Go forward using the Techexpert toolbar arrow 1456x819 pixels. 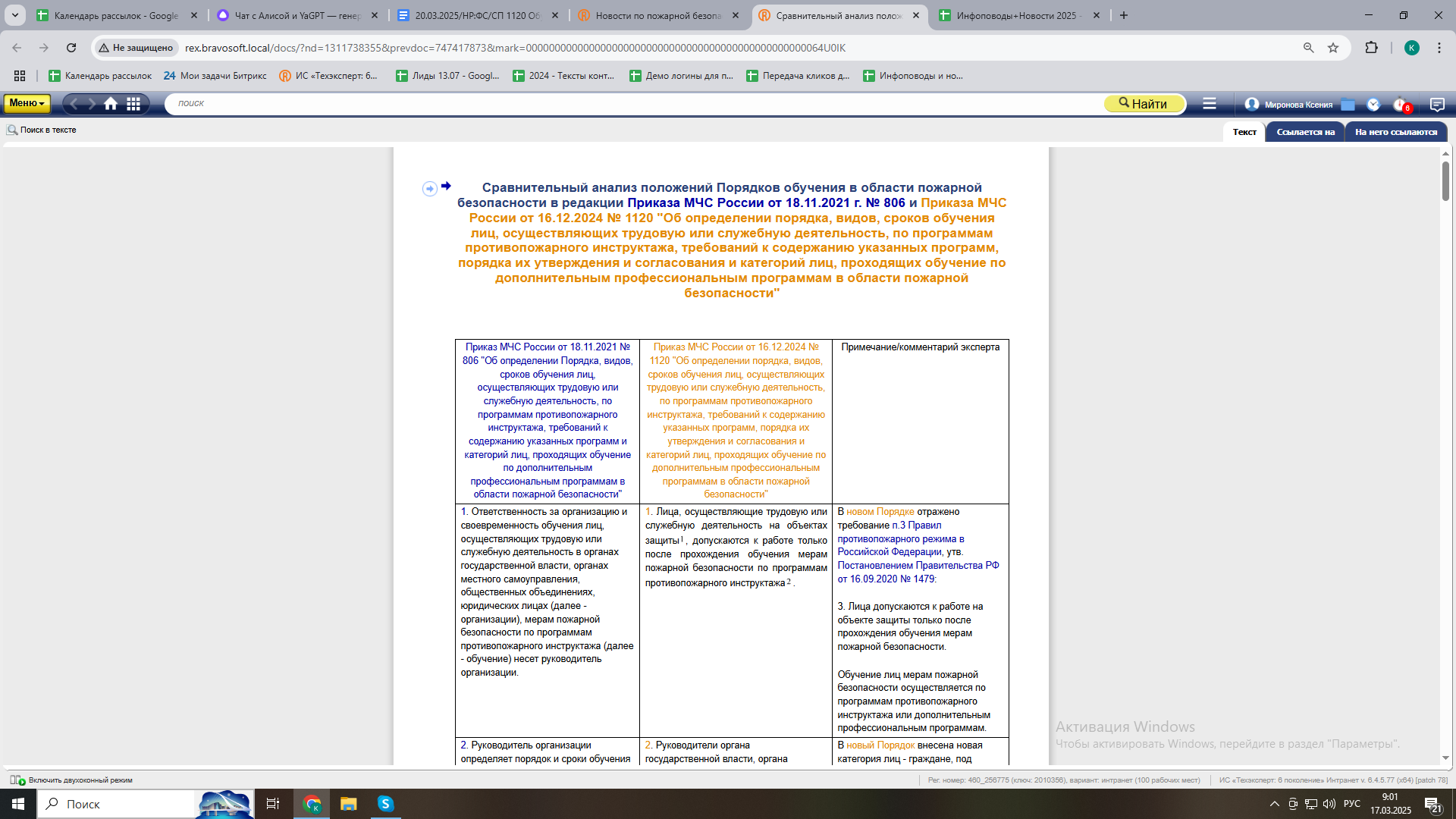[x=92, y=104]
